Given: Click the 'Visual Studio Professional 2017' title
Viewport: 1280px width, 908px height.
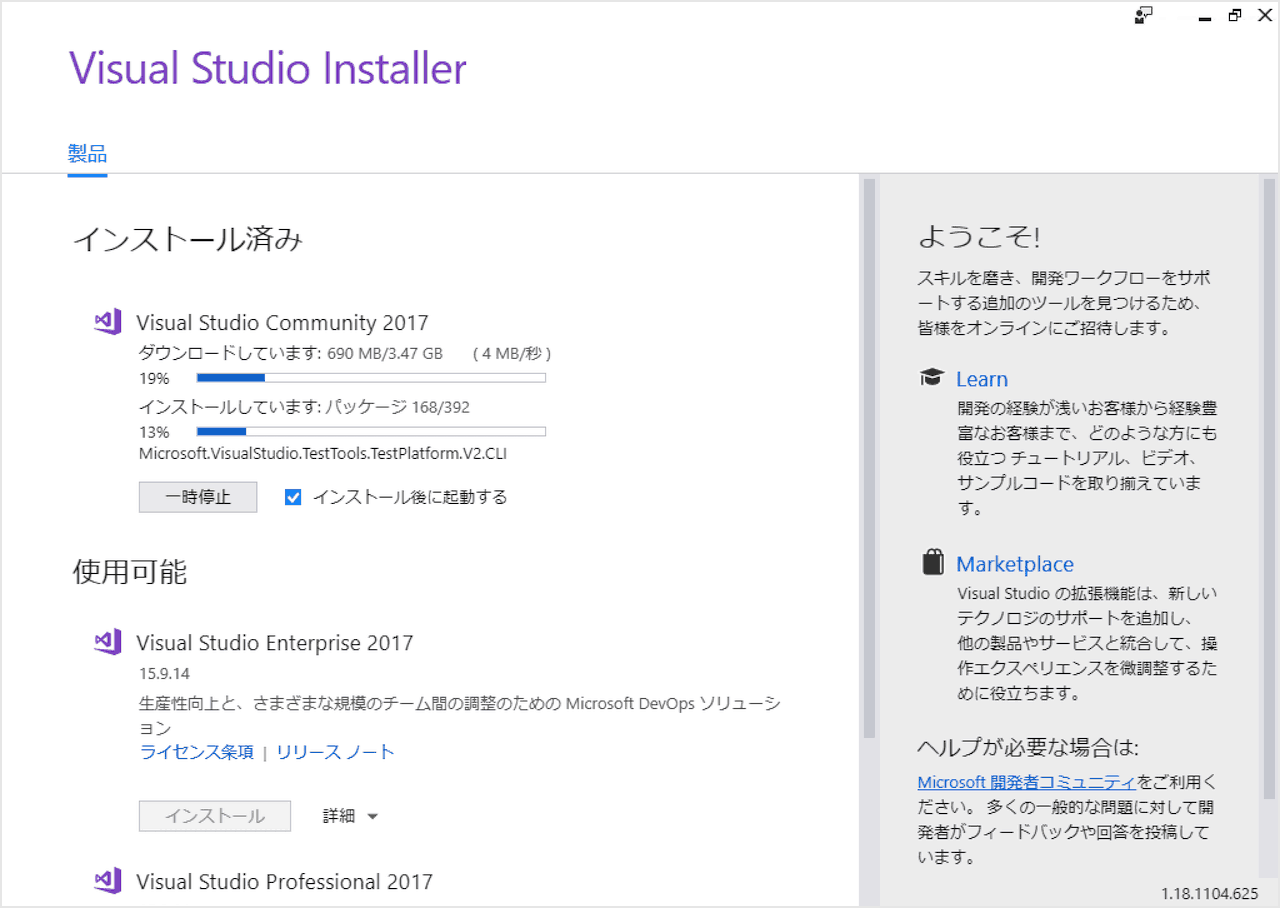Looking at the screenshot, I should 284,882.
